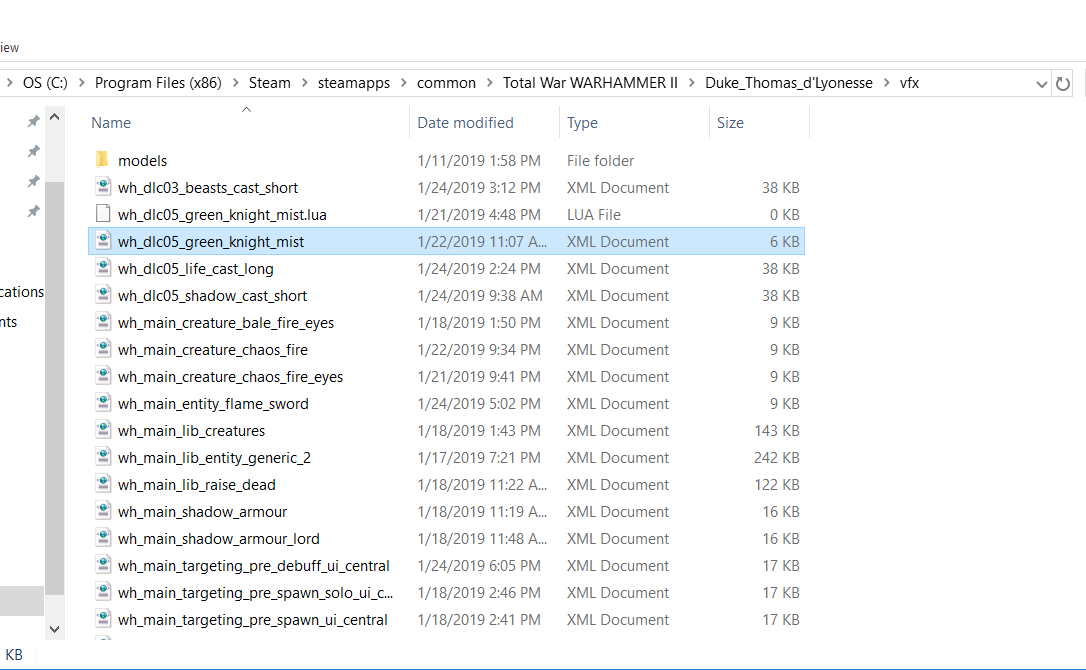Select the models folder name
The width and height of the screenshot is (1086, 670).
pos(142,161)
